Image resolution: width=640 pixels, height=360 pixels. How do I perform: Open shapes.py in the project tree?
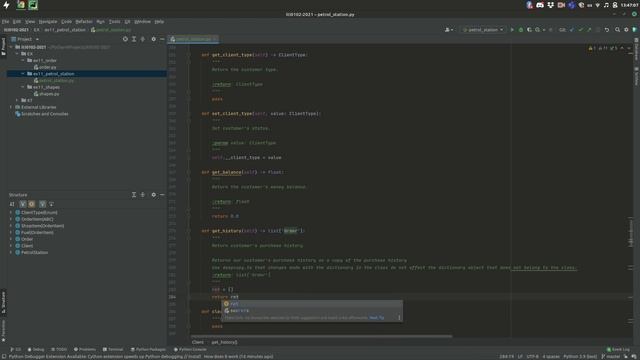pos(47,94)
